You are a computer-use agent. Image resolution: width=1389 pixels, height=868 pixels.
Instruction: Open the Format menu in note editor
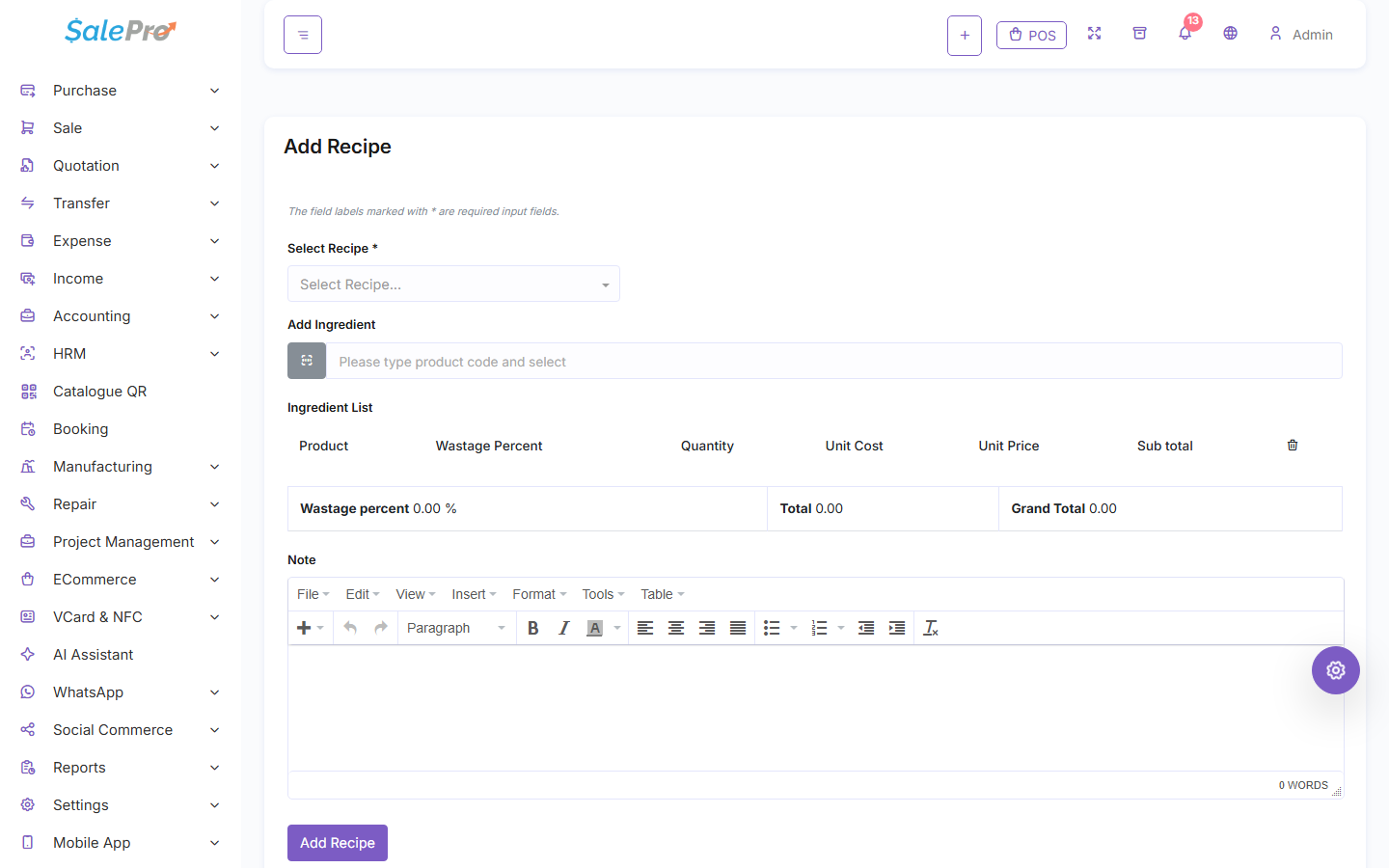coord(539,594)
